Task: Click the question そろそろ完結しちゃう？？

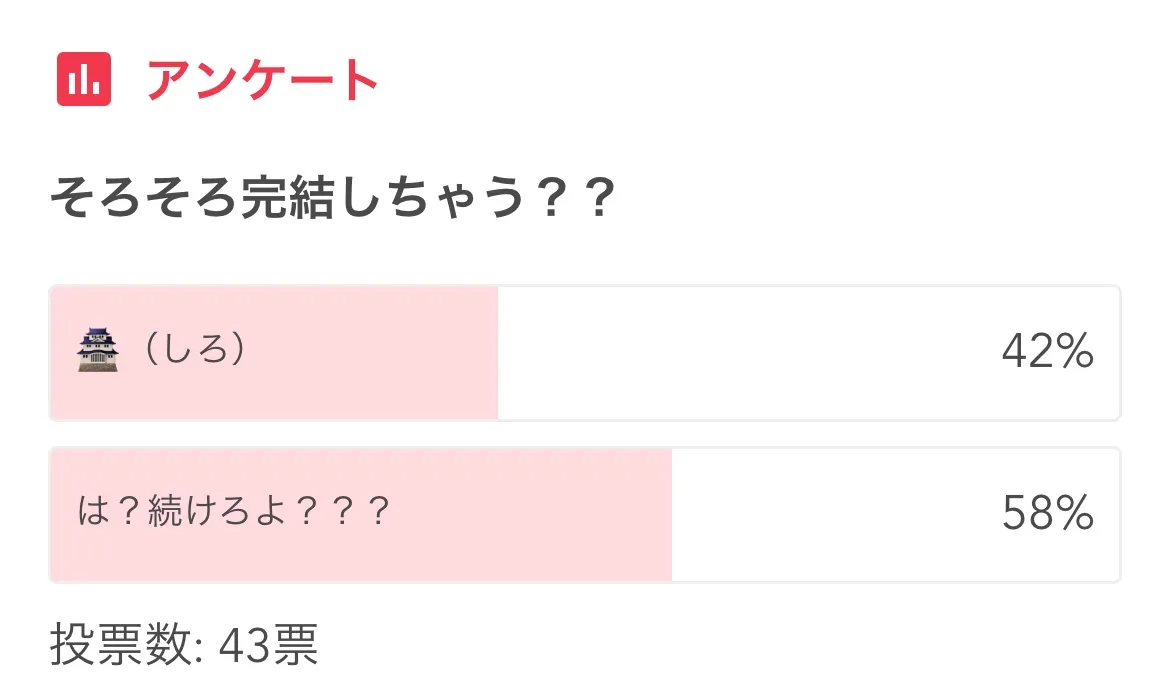Action: coord(331,200)
